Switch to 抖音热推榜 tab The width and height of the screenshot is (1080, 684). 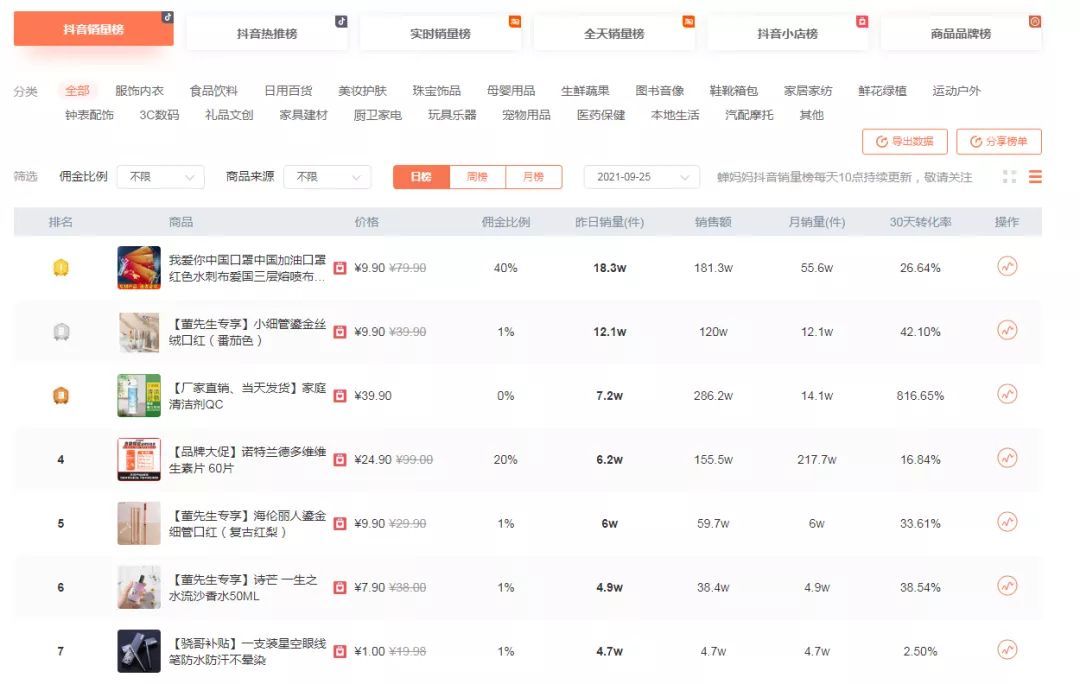click(267, 32)
